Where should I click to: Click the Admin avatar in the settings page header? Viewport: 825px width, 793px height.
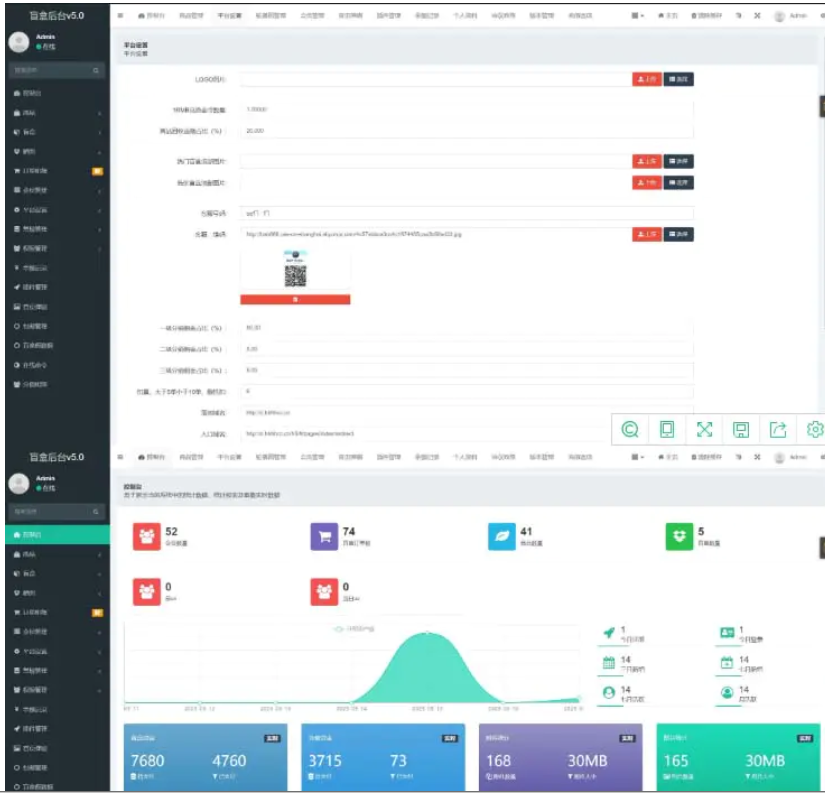[x=779, y=16]
